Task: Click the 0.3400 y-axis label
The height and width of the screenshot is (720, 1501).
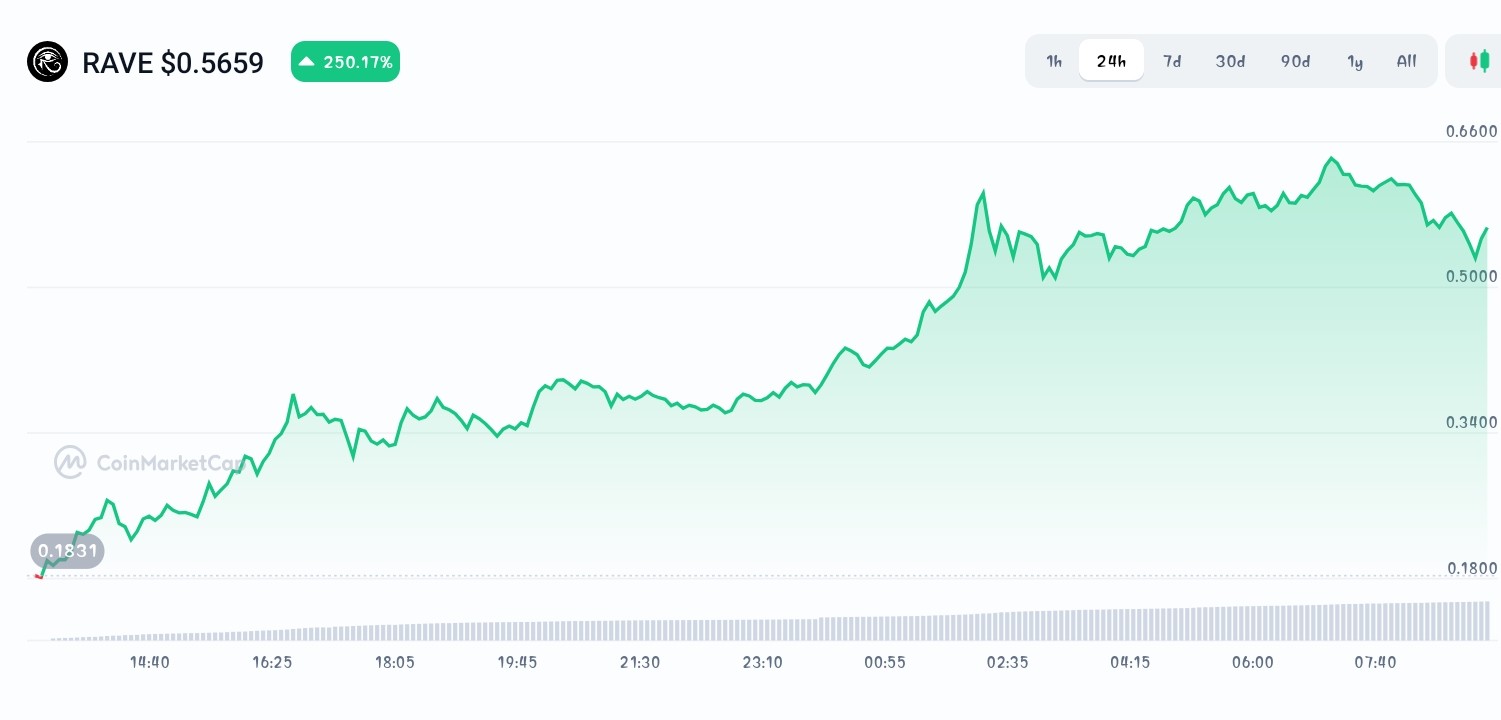Action: (1472, 422)
